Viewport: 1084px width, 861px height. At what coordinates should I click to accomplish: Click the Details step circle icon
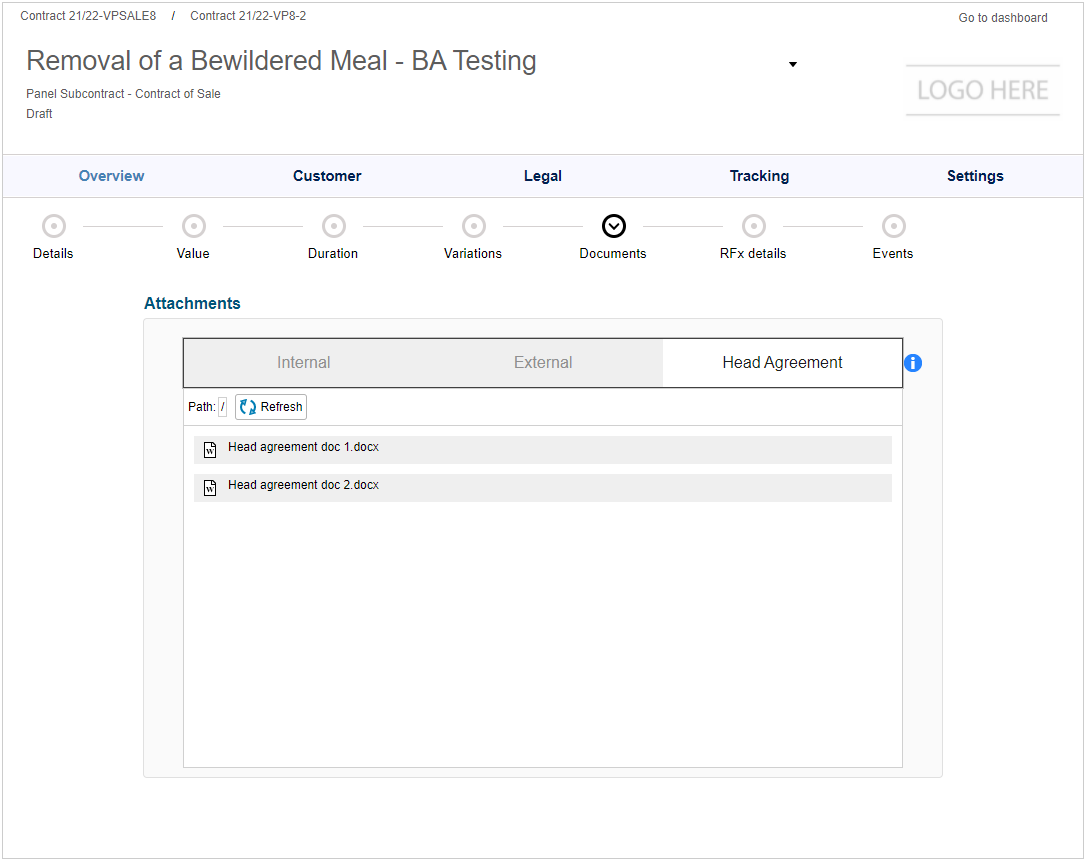(54, 226)
